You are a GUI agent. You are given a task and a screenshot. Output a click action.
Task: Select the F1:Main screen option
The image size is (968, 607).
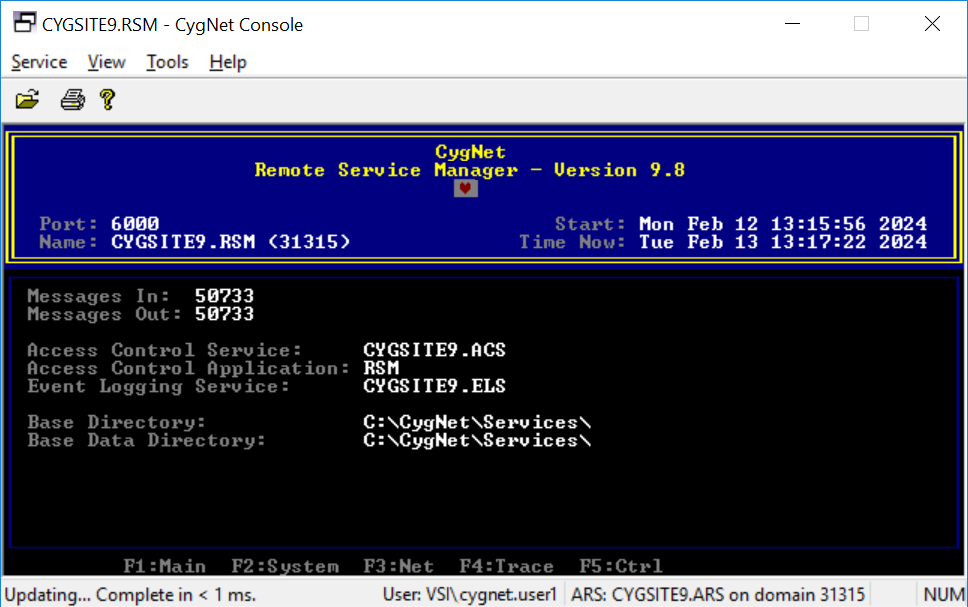pos(165,566)
